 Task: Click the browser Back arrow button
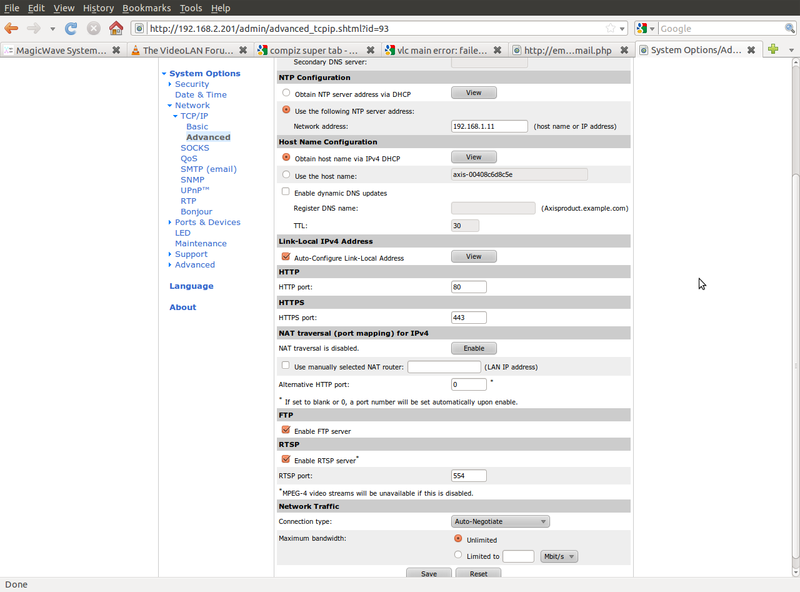click(12, 29)
